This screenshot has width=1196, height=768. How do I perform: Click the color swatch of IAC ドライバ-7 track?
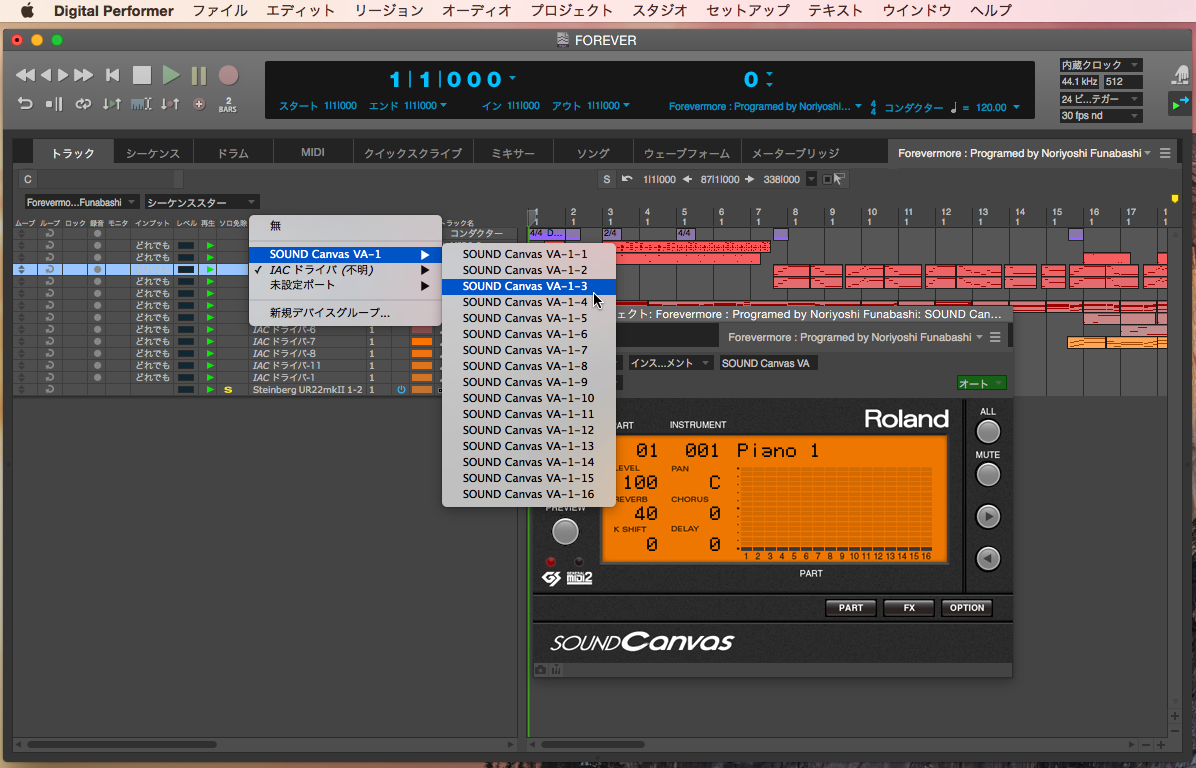tap(422, 342)
